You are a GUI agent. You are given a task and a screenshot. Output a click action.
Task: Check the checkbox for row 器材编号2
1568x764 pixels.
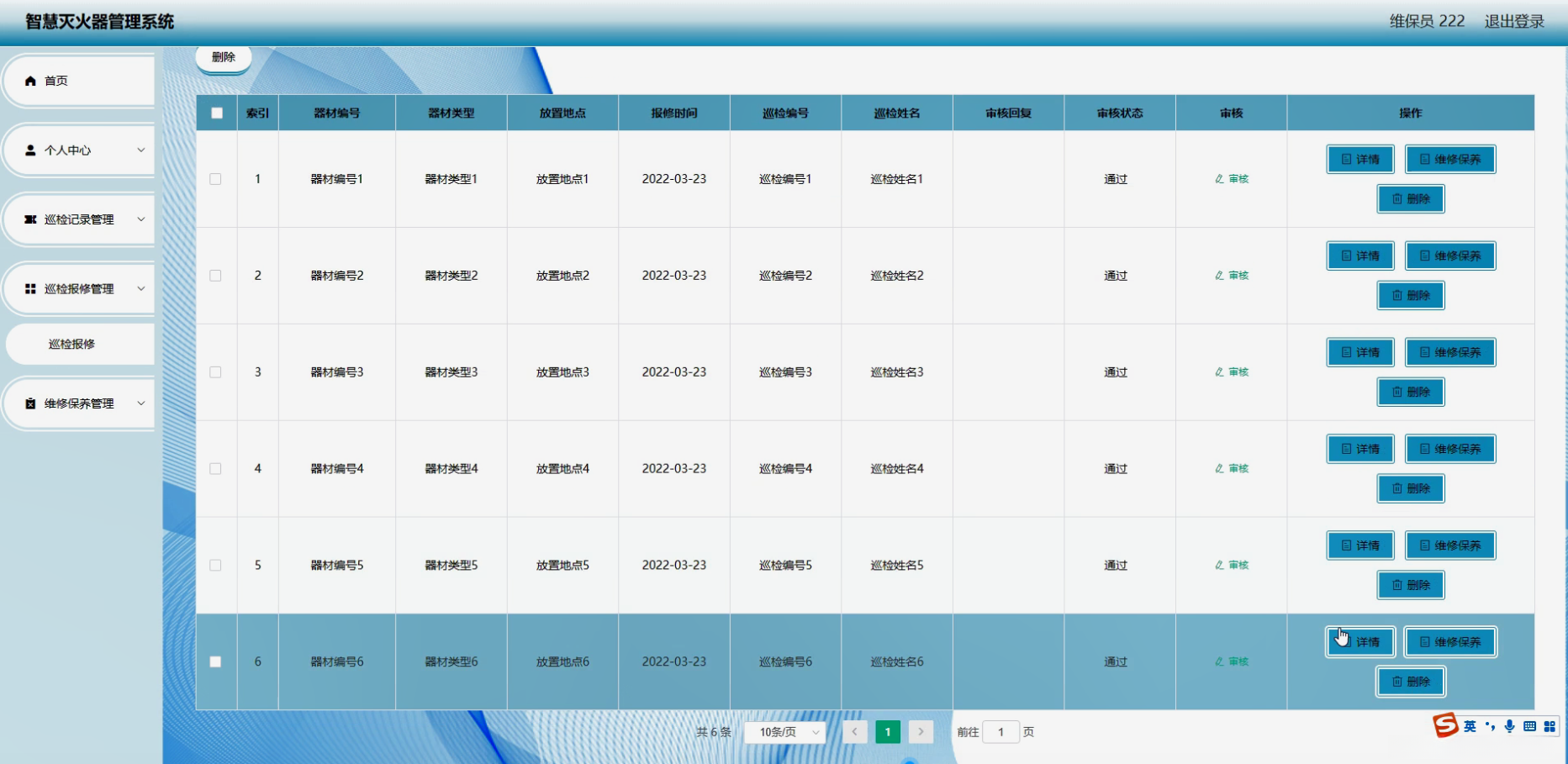tap(216, 276)
